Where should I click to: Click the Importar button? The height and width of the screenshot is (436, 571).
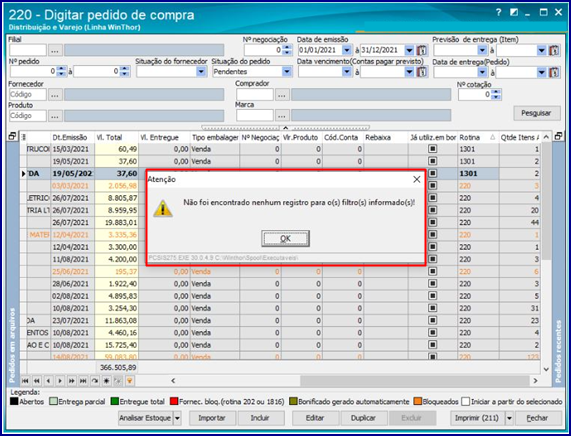(x=212, y=418)
